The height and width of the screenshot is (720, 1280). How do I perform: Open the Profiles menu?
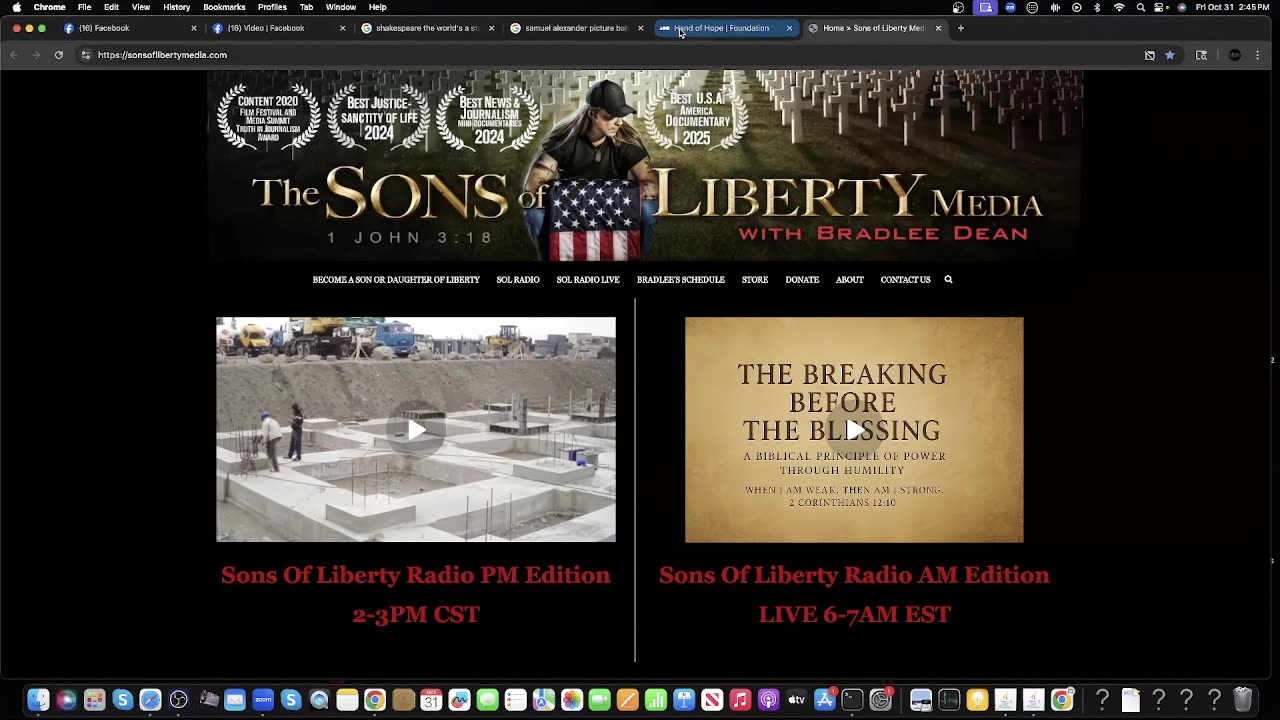coord(272,7)
